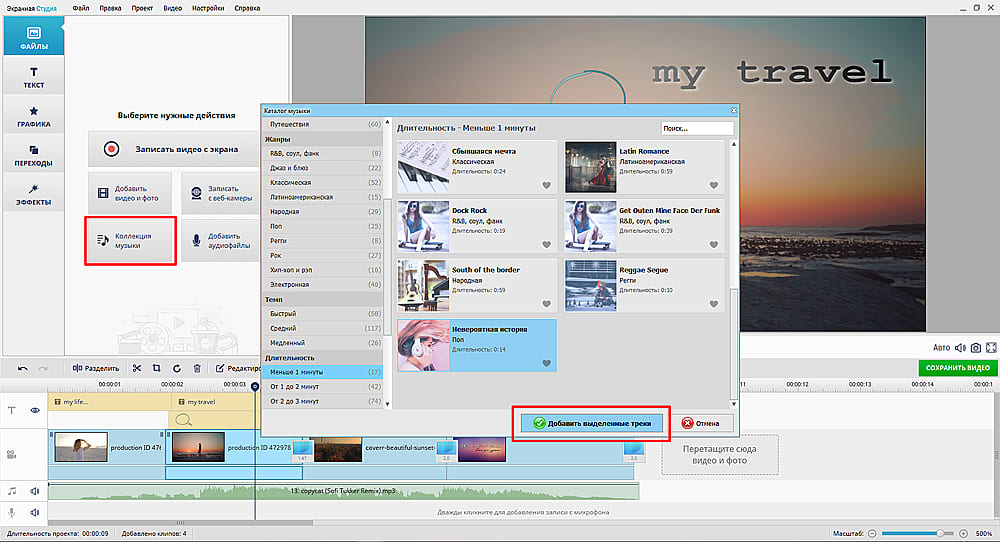Select the copycat (Sofi Tukker Remix).mp3 clip
Screen dimensions: 1000x542
click(343, 491)
